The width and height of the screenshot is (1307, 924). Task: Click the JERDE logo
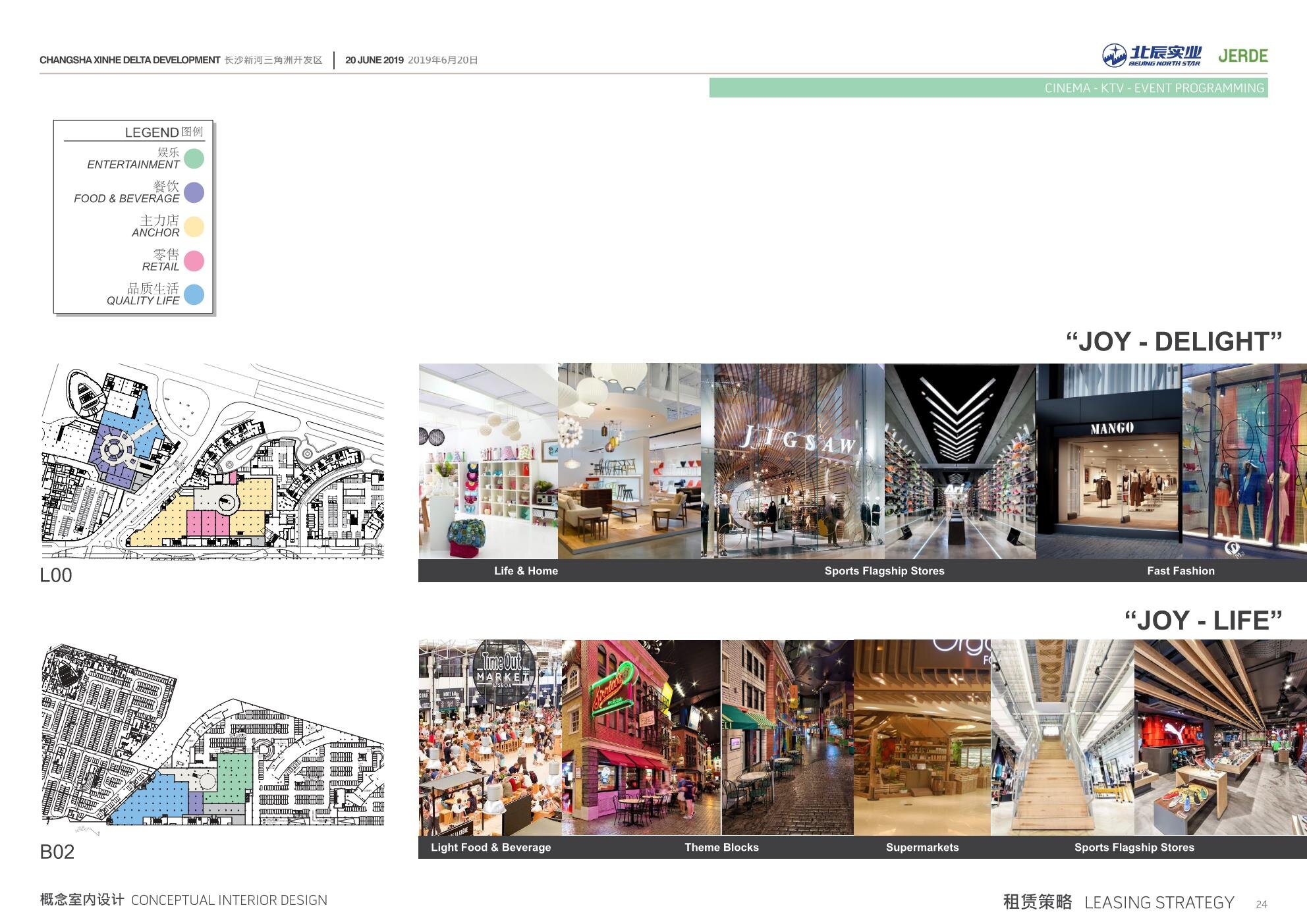pos(1242,56)
